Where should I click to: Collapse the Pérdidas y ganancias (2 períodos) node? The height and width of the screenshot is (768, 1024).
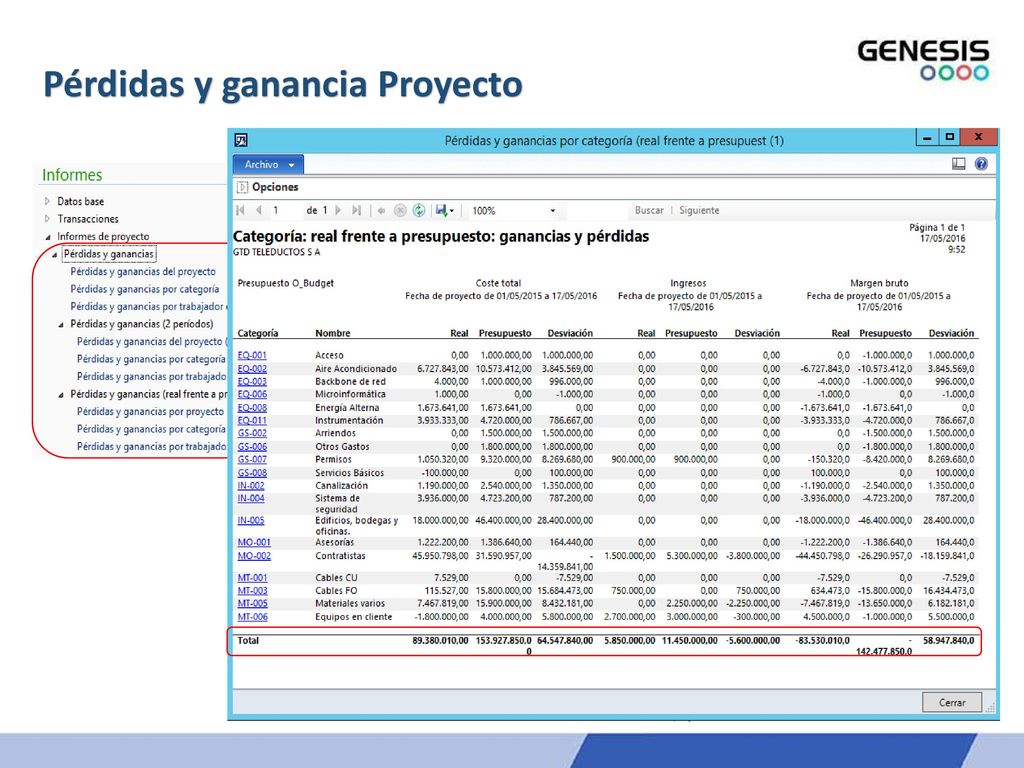click(61, 325)
